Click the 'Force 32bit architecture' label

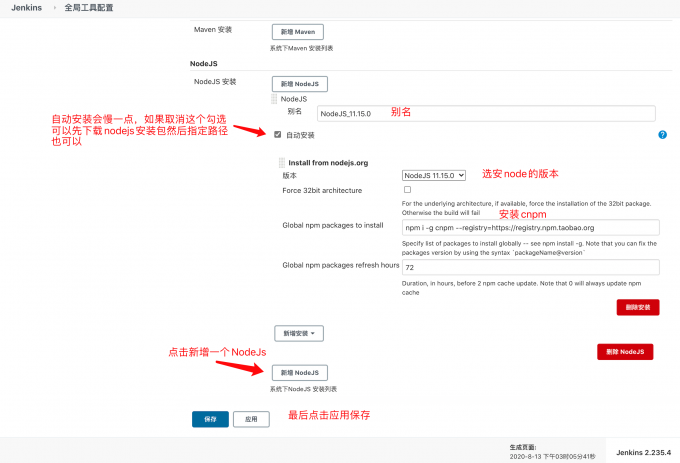(322, 190)
